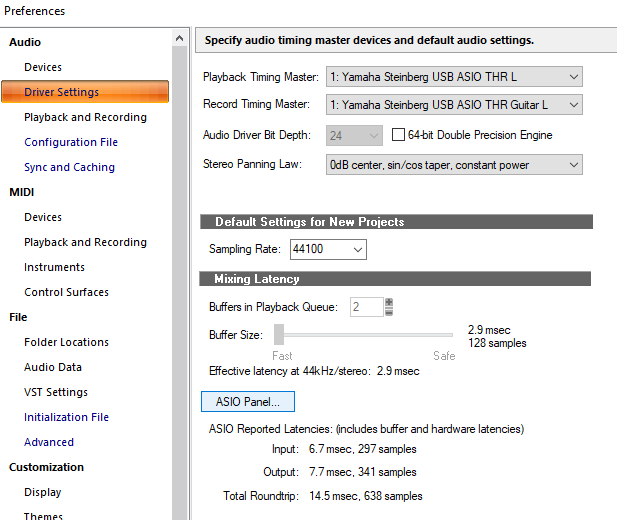The image size is (617, 520).
Task: Enable 64-bit Double Precision Engine checkbox
Action: click(399, 135)
